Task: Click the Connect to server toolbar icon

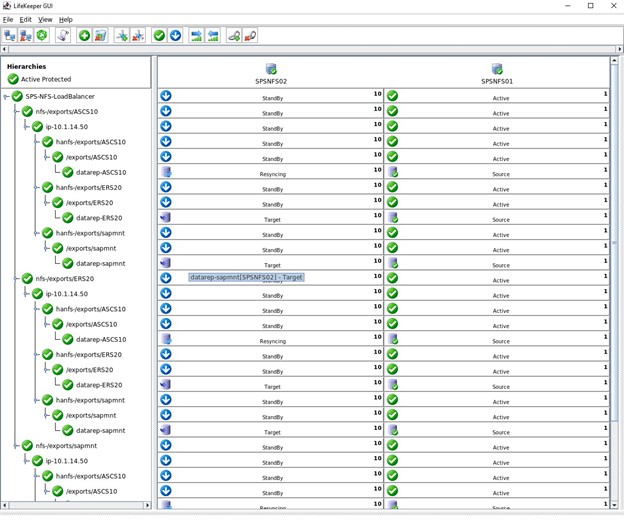Action: click(x=10, y=35)
